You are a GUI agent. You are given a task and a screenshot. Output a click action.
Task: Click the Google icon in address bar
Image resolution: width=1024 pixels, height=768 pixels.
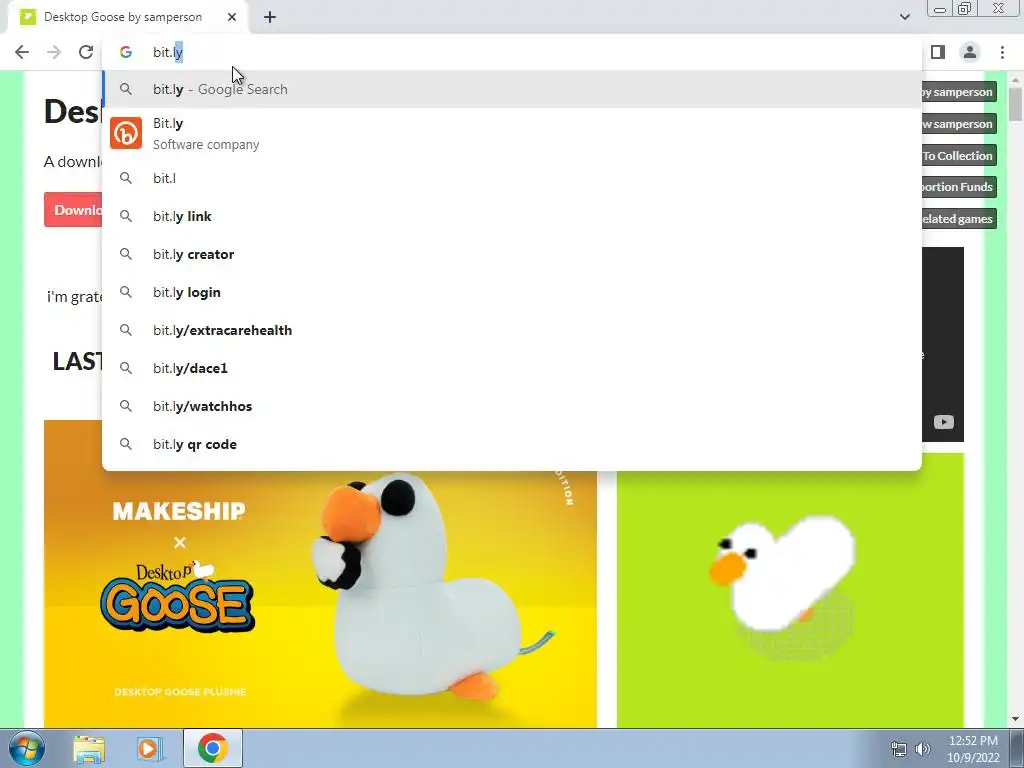click(125, 52)
